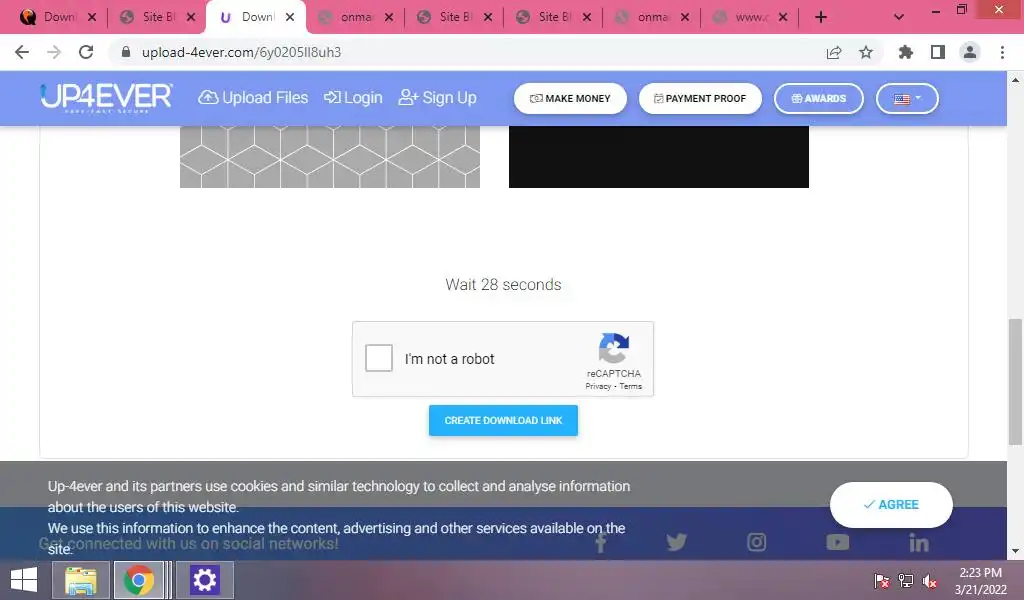
Task: Click the PAYMENT PROOF button
Action: (700, 99)
